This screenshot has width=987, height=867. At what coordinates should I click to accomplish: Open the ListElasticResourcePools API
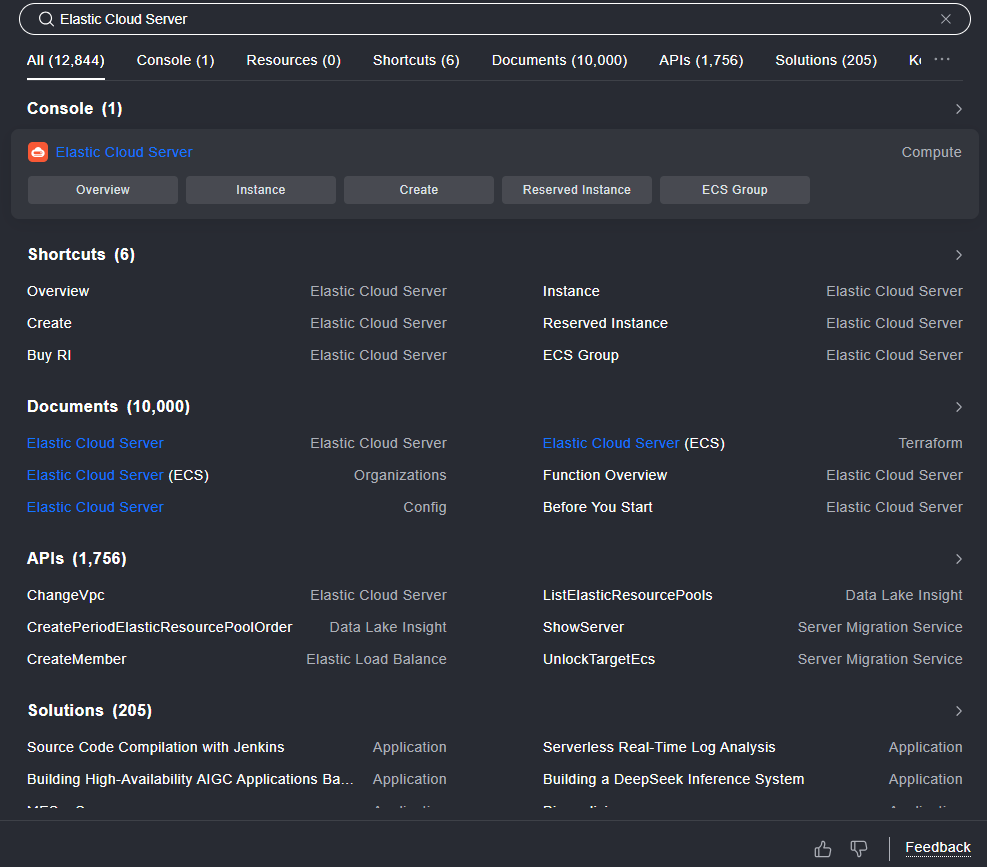click(x=753, y=596)
